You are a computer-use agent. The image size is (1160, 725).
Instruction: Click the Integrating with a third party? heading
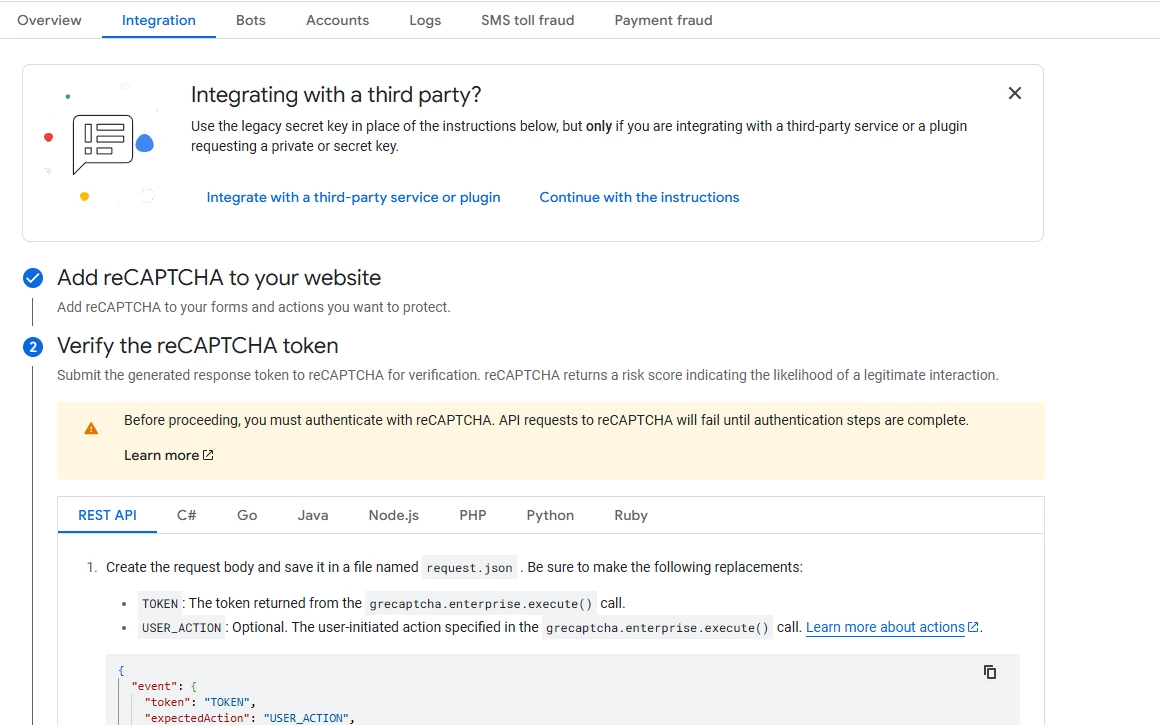pyautogui.click(x=336, y=95)
